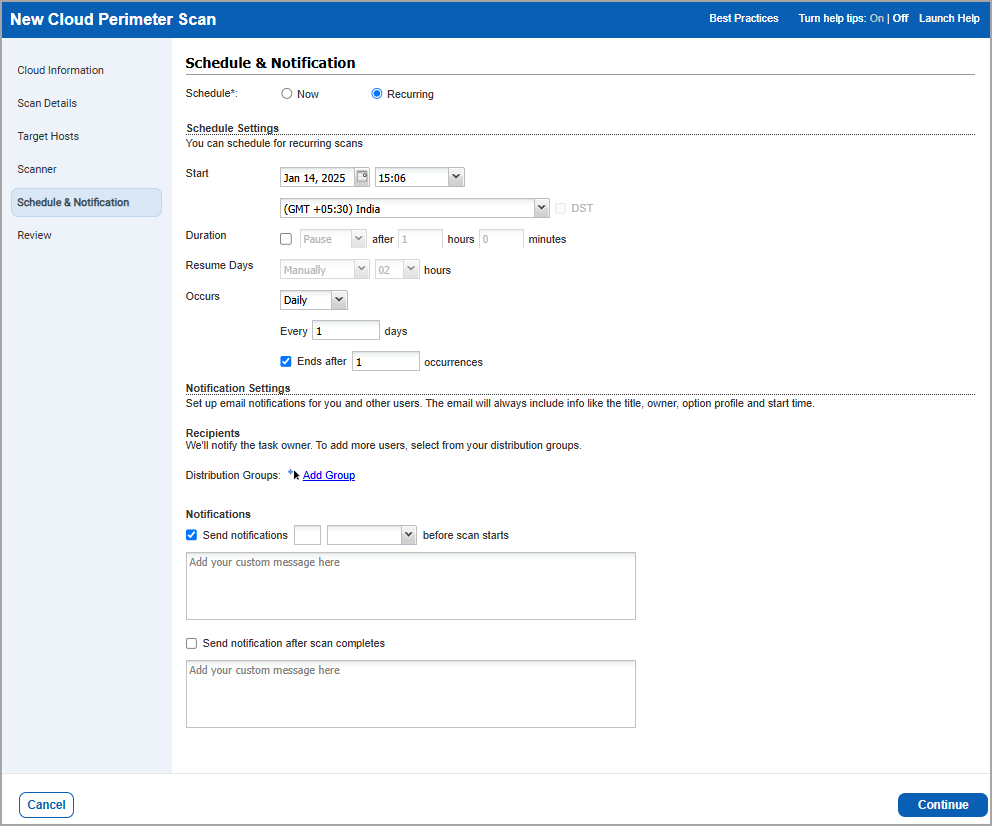Expand the "Occurs" Daily dropdown

click(x=337, y=299)
